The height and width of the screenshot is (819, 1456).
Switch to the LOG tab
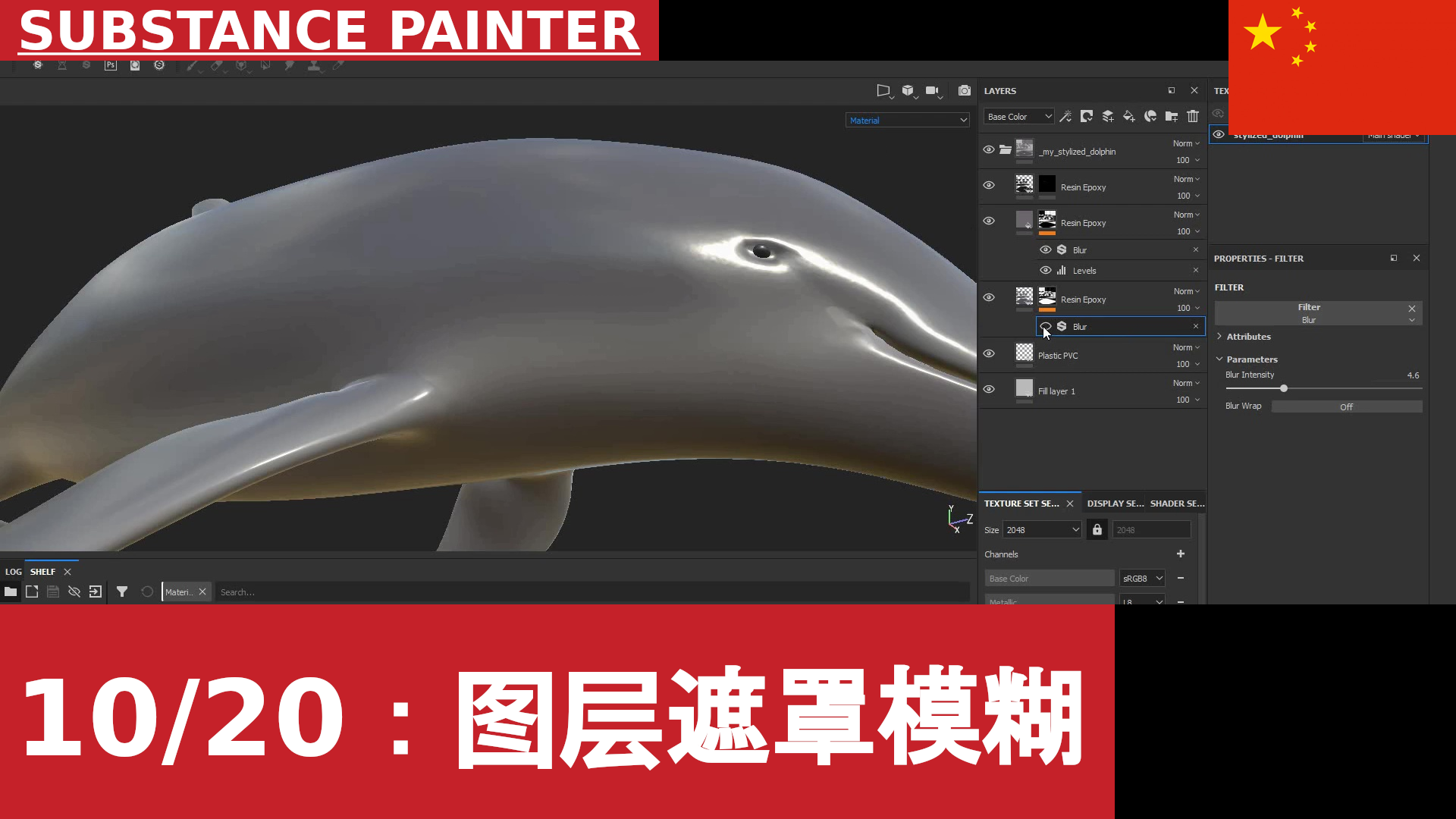point(14,572)
